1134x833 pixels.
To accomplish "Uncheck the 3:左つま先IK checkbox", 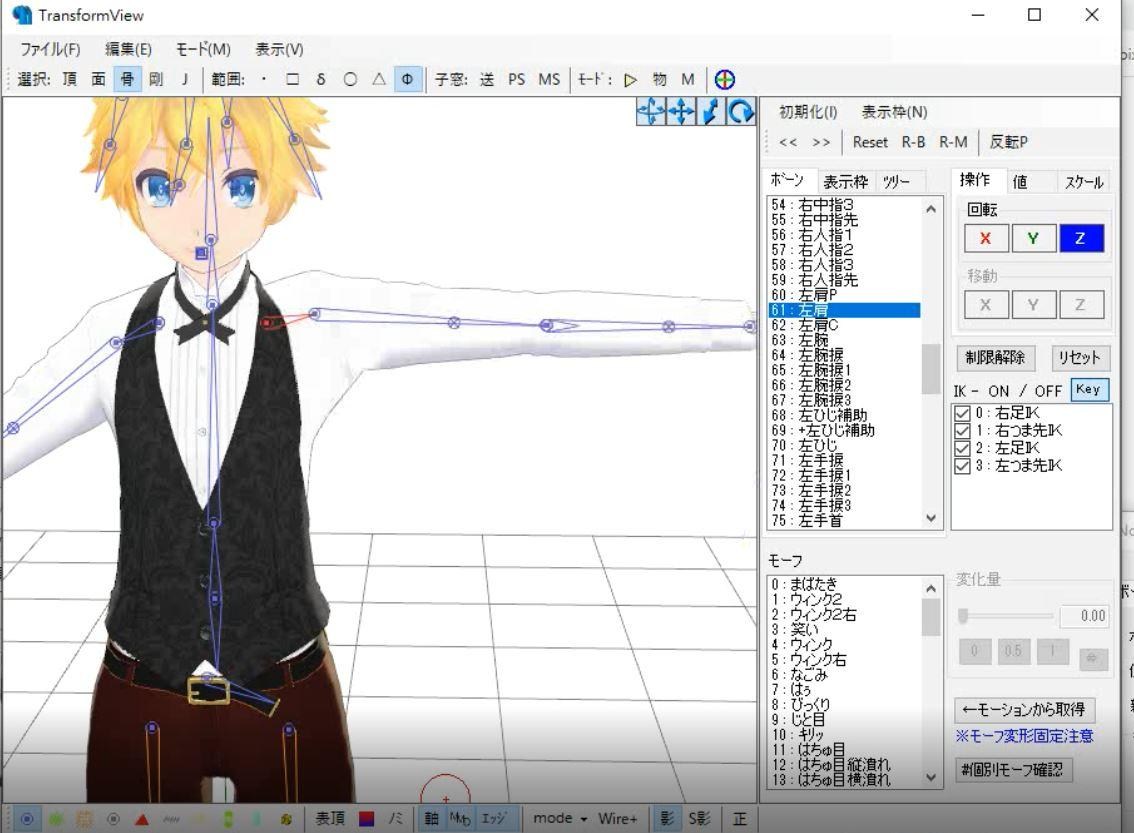I will point(961,466).
